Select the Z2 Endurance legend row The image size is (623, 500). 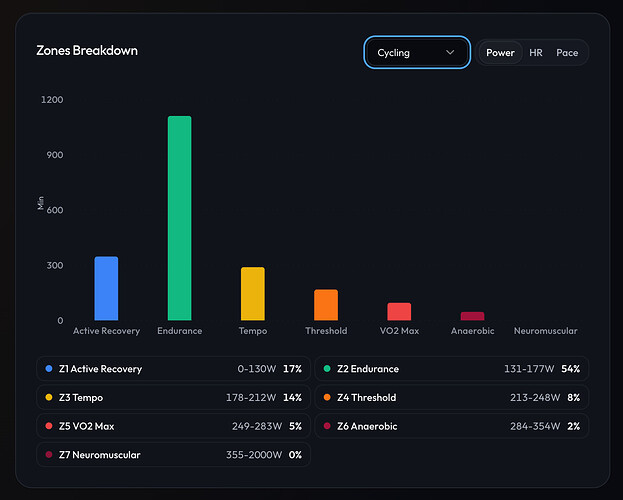(452, 369)
